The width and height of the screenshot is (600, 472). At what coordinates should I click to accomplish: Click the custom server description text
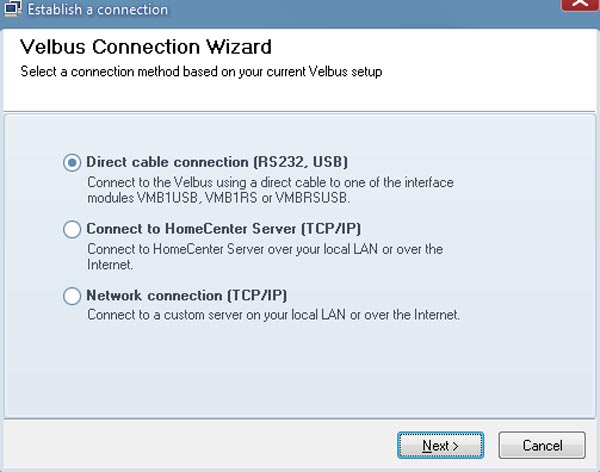tap(273, 315)
